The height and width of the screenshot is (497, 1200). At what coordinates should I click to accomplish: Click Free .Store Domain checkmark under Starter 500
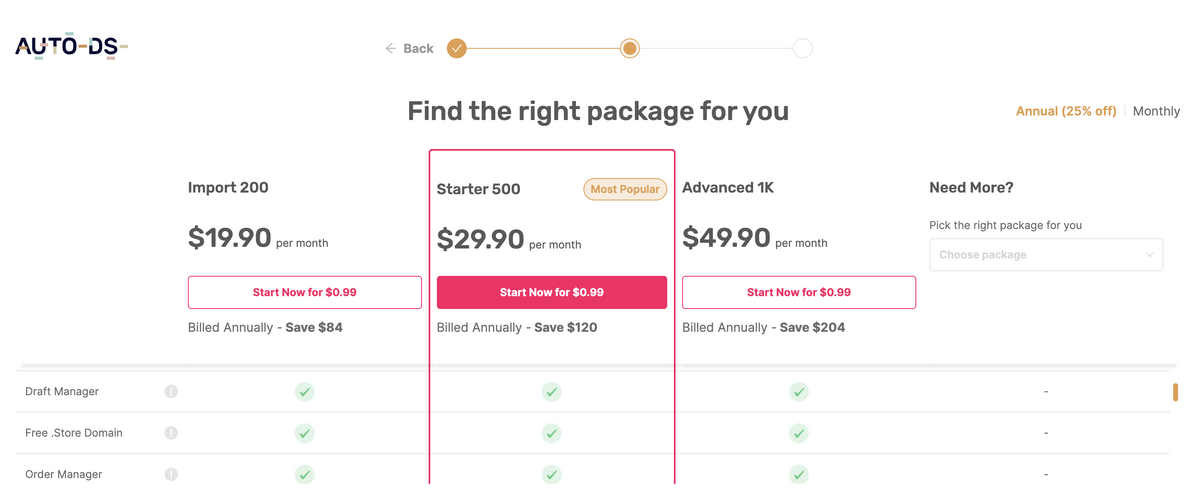tap(551, 433)
